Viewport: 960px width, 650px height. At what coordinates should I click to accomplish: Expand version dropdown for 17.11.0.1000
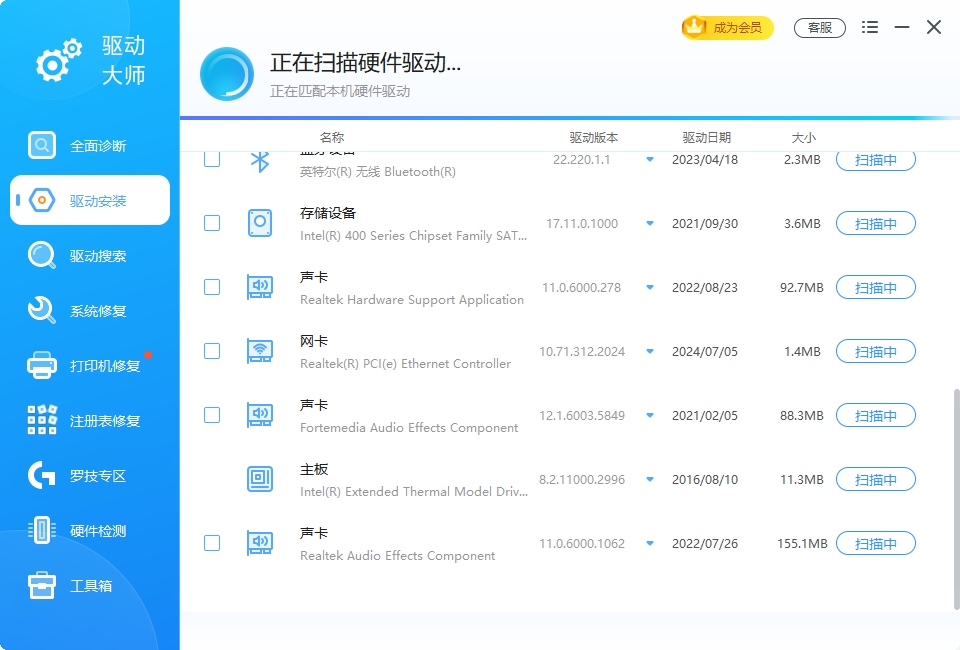650,223
